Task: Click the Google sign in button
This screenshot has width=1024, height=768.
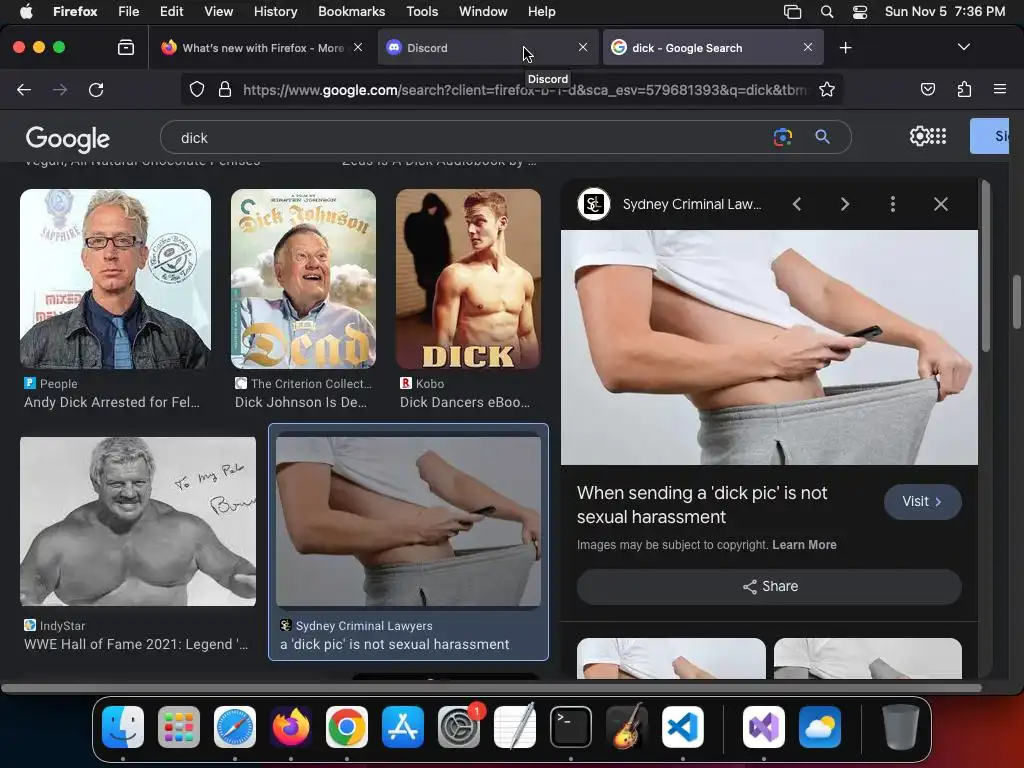Action: [989, 136]
